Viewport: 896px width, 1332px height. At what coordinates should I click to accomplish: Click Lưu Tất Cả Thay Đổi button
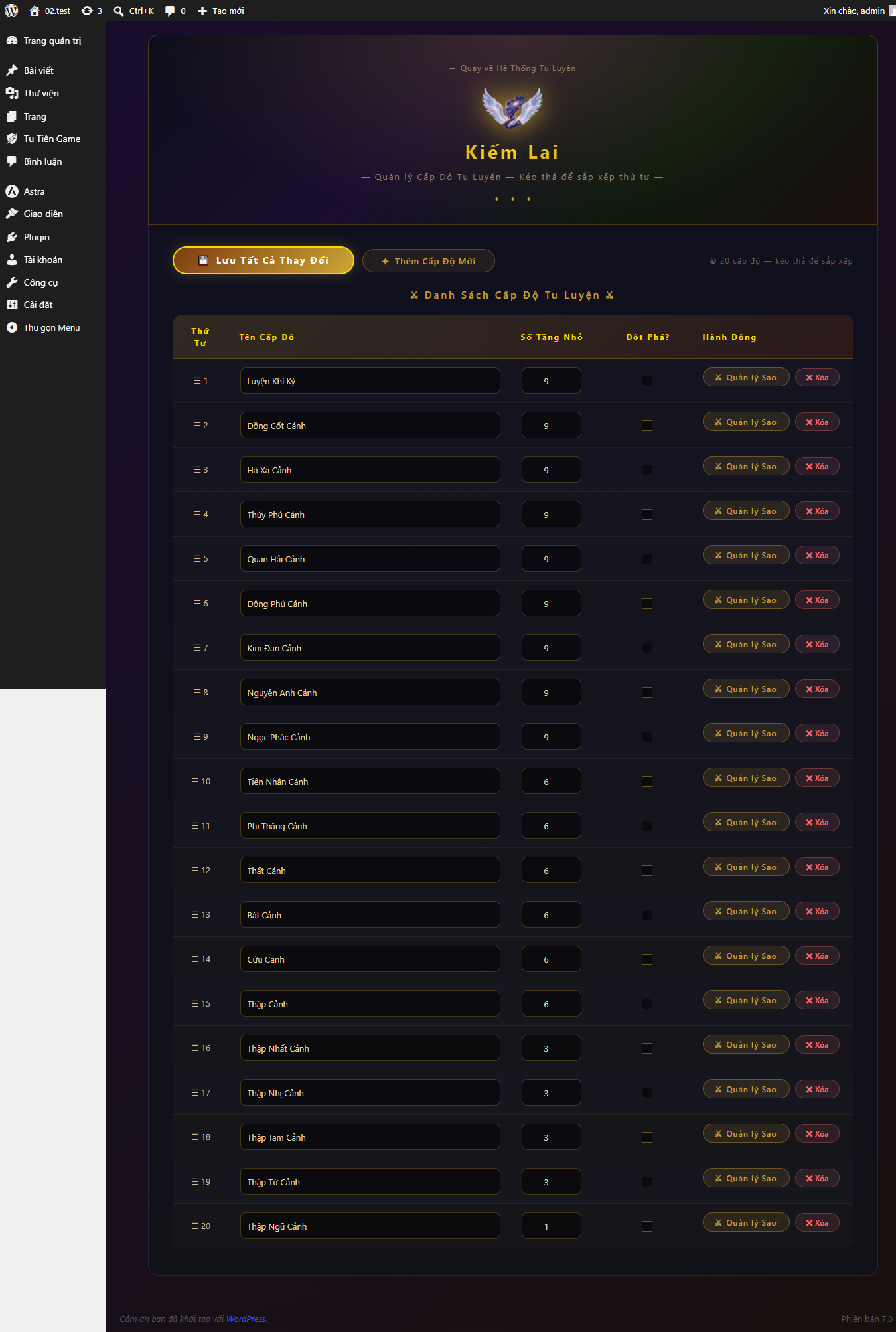tap(263, 260)
